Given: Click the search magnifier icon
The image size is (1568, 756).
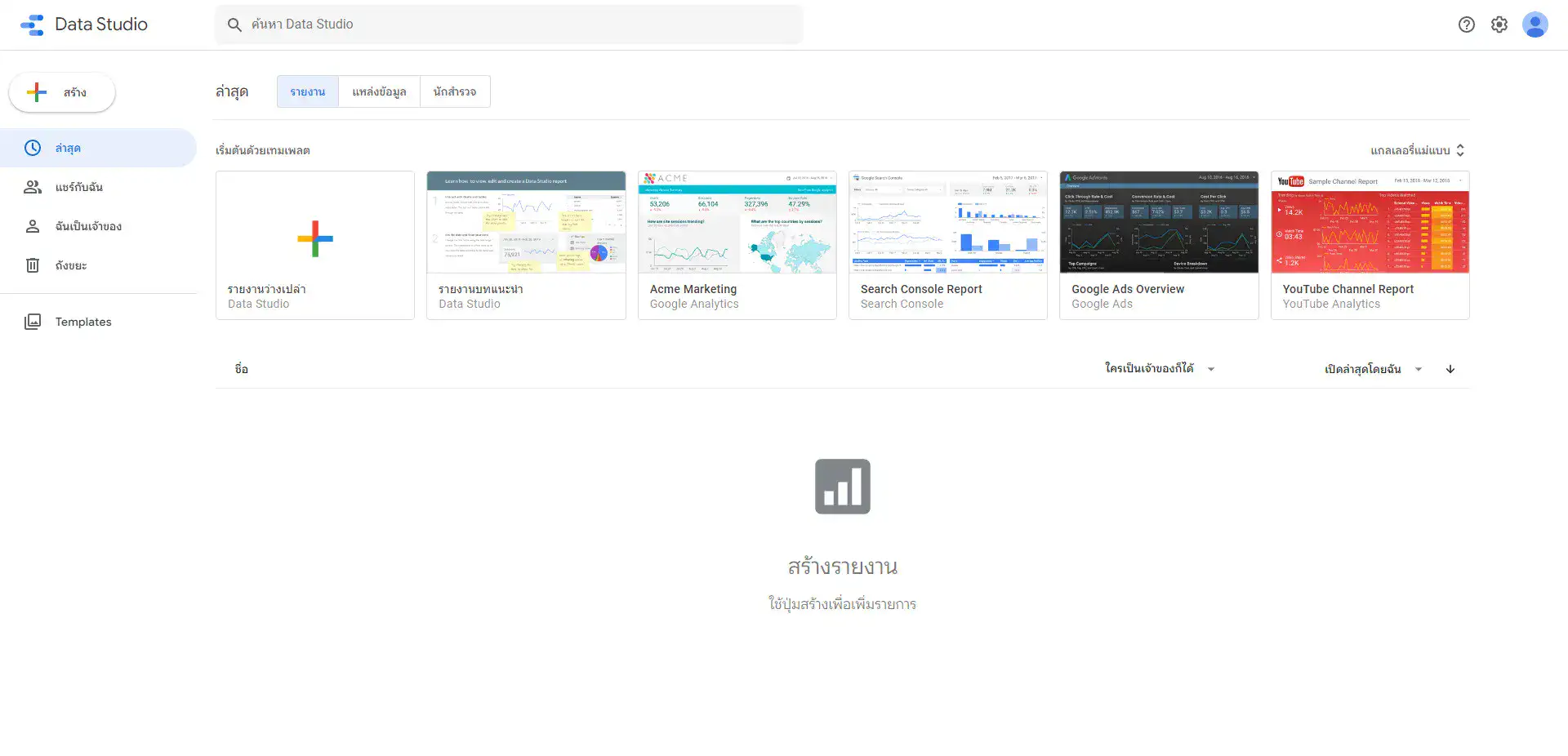Looking at the screenshot, I should (x=234, y=24).
